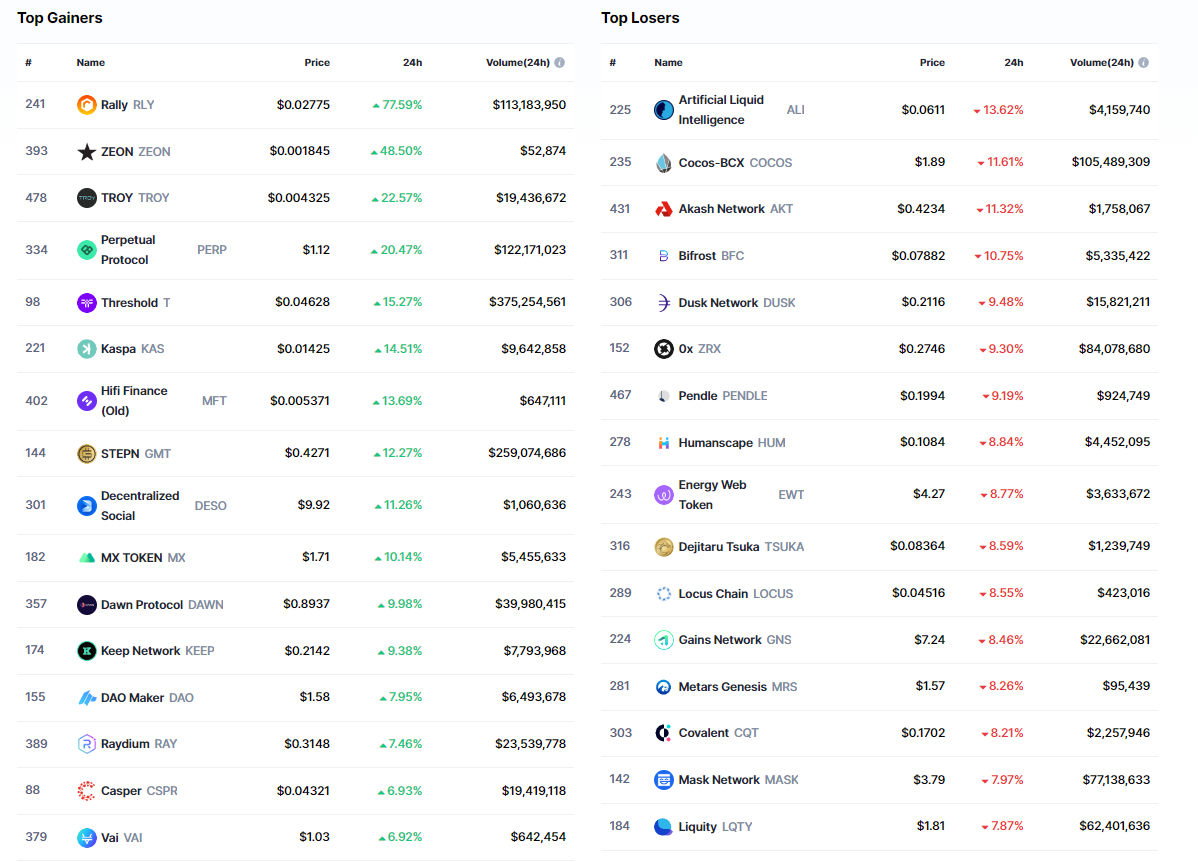Click the ZEON star logo icon
This screenshot has width=1198, height=862.
tap(87, 152)
